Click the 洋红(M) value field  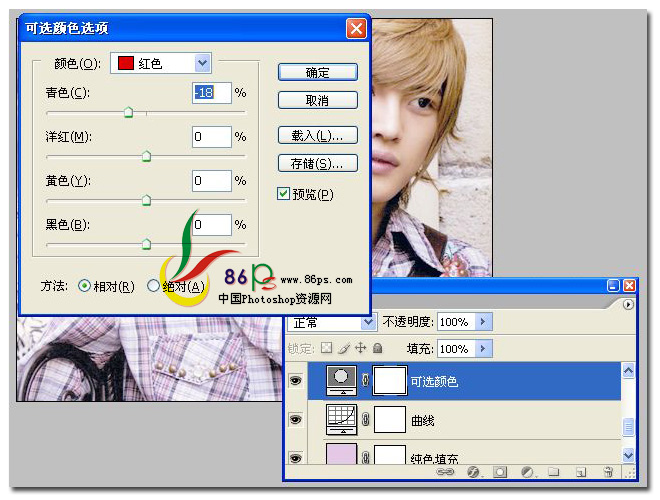(212, 137)
